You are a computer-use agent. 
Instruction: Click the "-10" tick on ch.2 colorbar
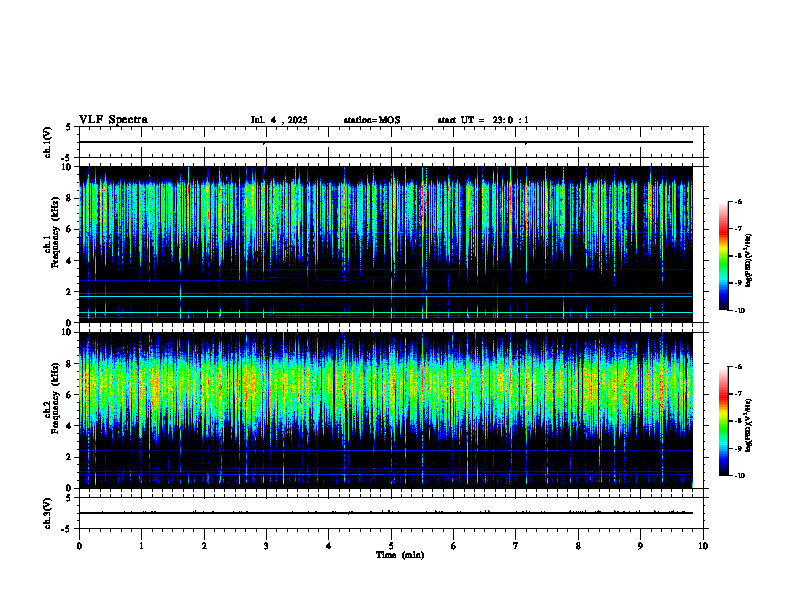coord(739,476)
